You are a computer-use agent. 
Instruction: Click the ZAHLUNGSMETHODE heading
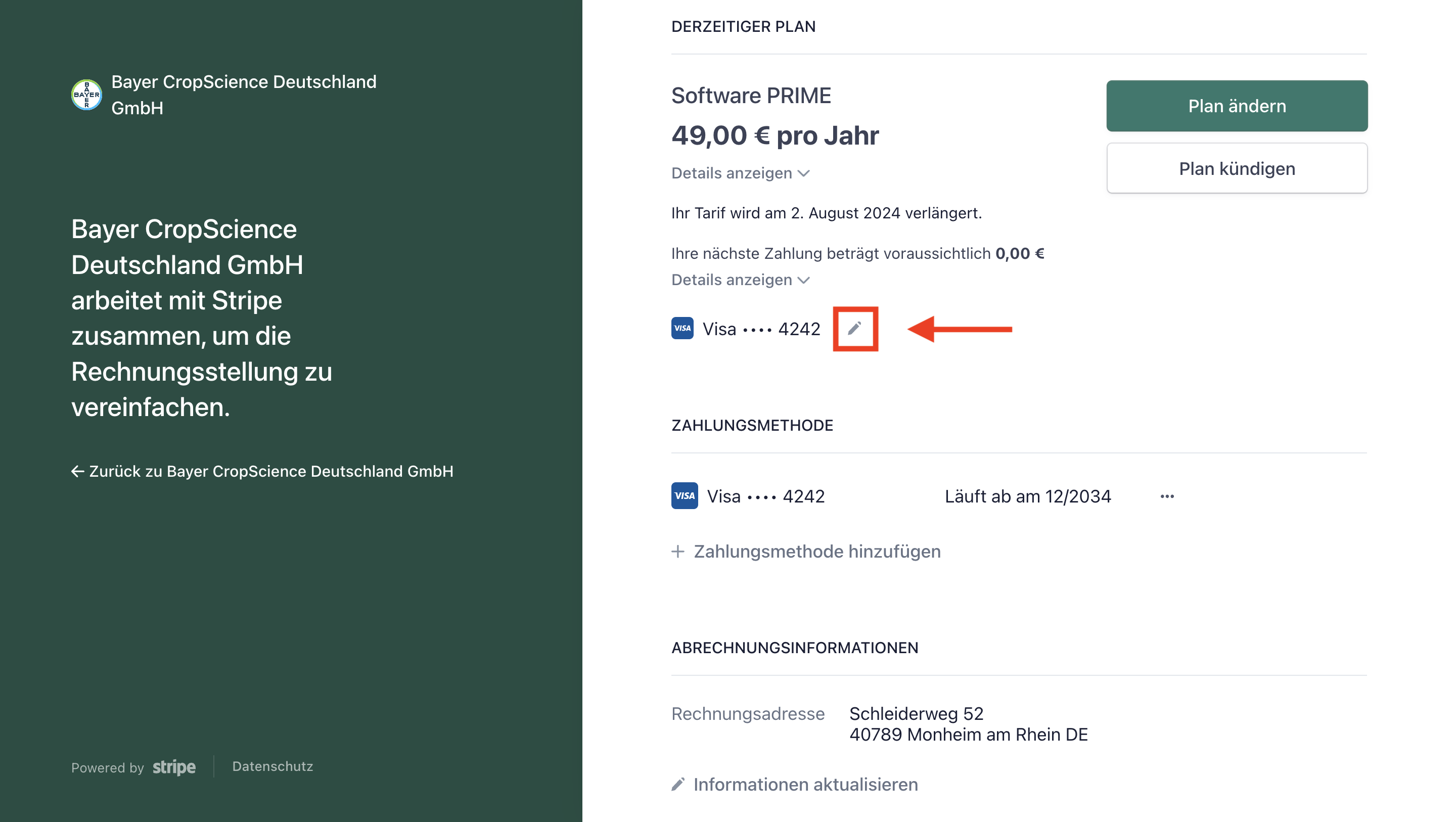(752, 425)
